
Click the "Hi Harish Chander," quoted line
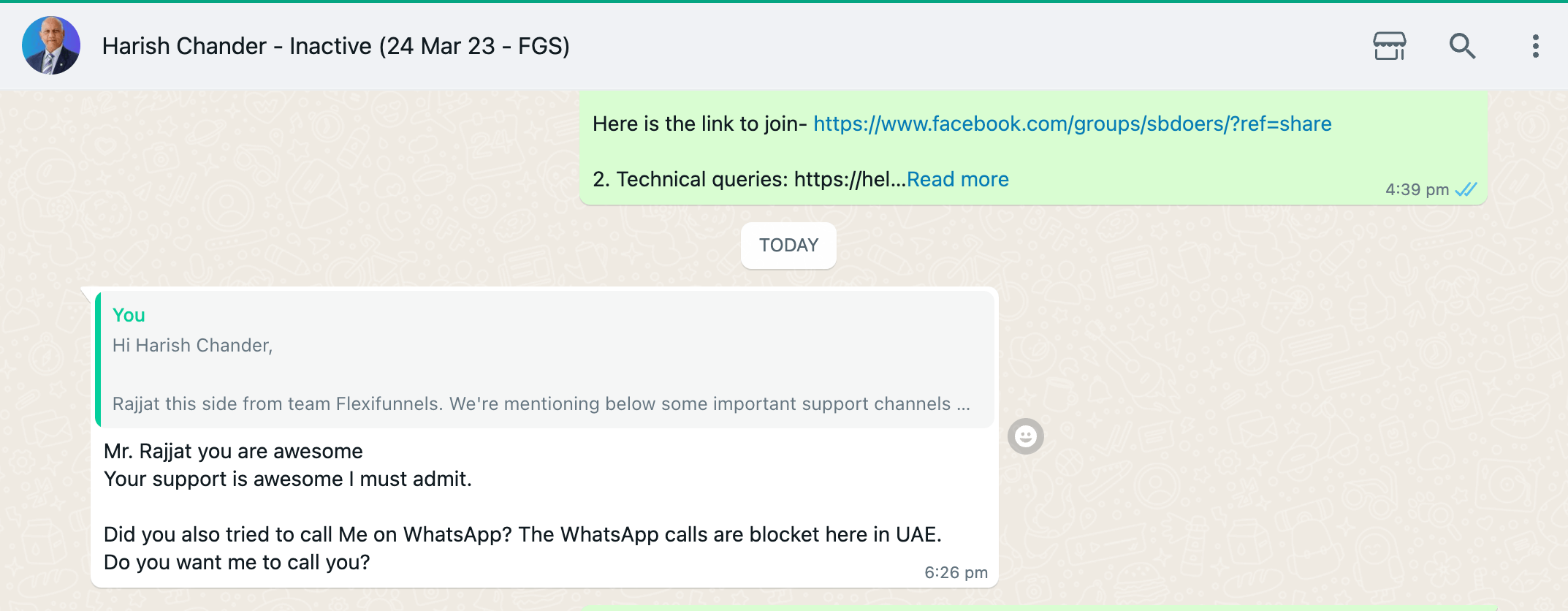[192, 345]
